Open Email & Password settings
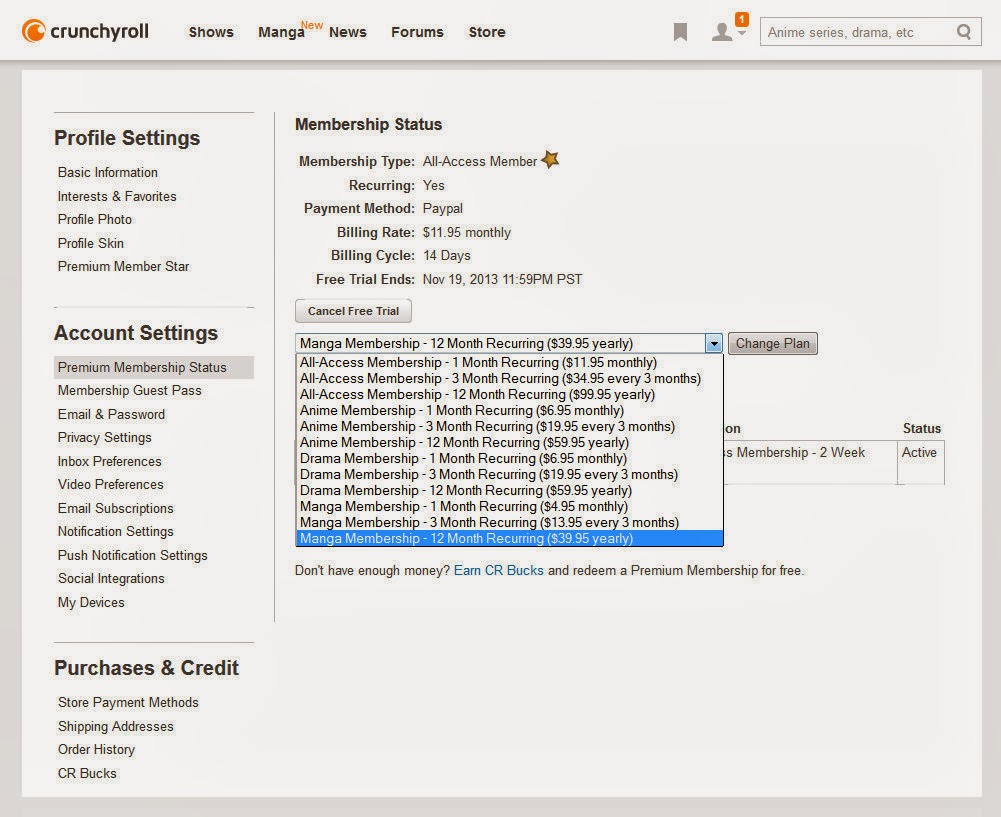Viewport: 1001px width, 817px height. pyautogui.click(x=111, y=414)
